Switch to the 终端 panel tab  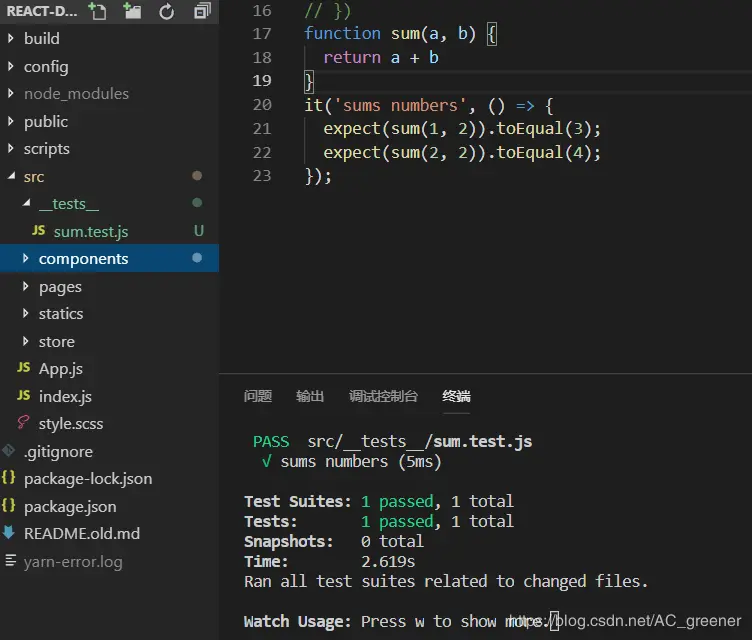tap(456, 396)
